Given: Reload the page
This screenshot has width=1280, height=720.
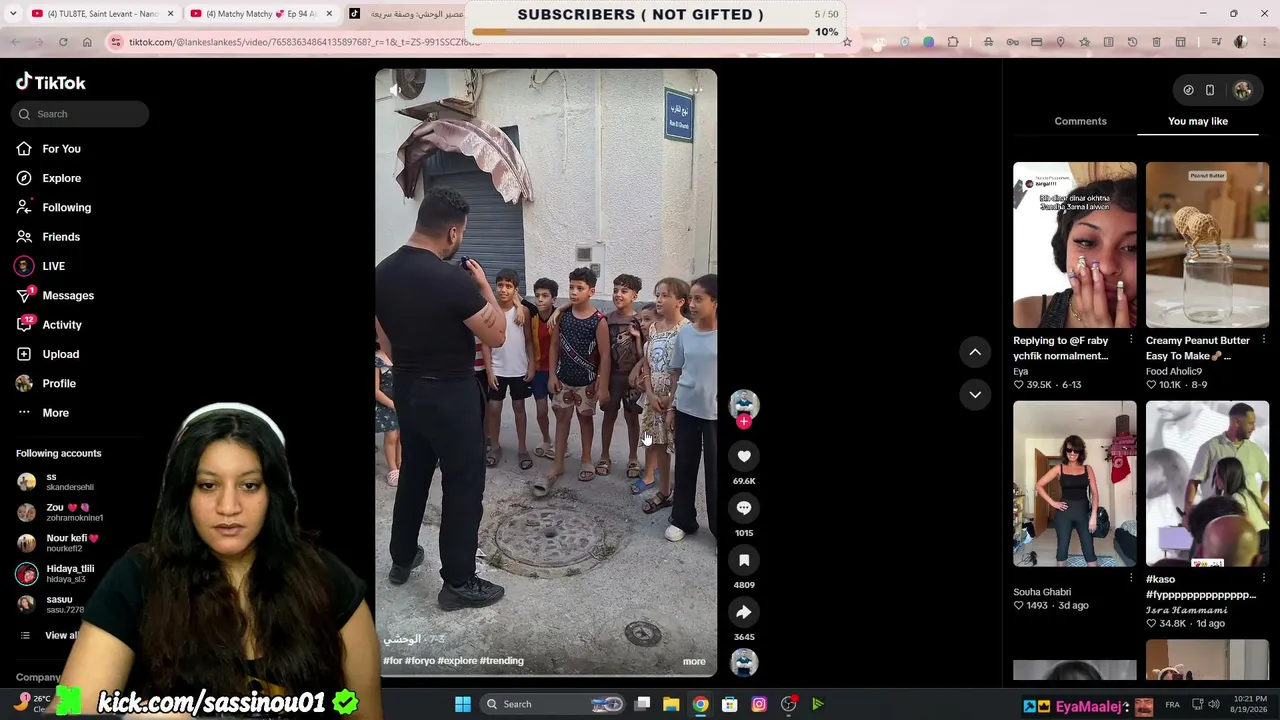Looking at the screenshot, I should tap(63, 42).
